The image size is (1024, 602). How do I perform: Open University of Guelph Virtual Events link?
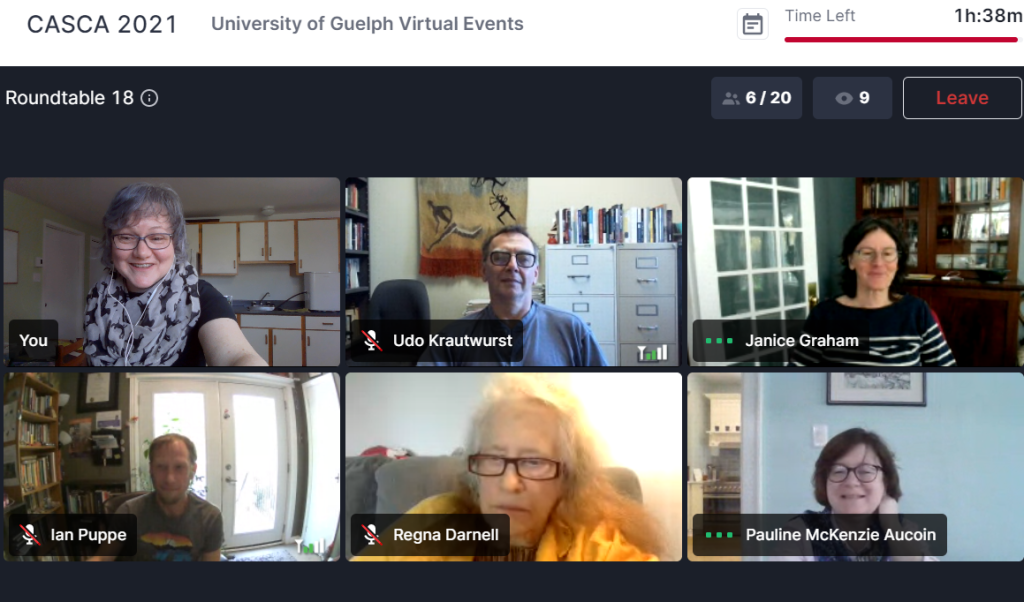(x=367, y=24)
